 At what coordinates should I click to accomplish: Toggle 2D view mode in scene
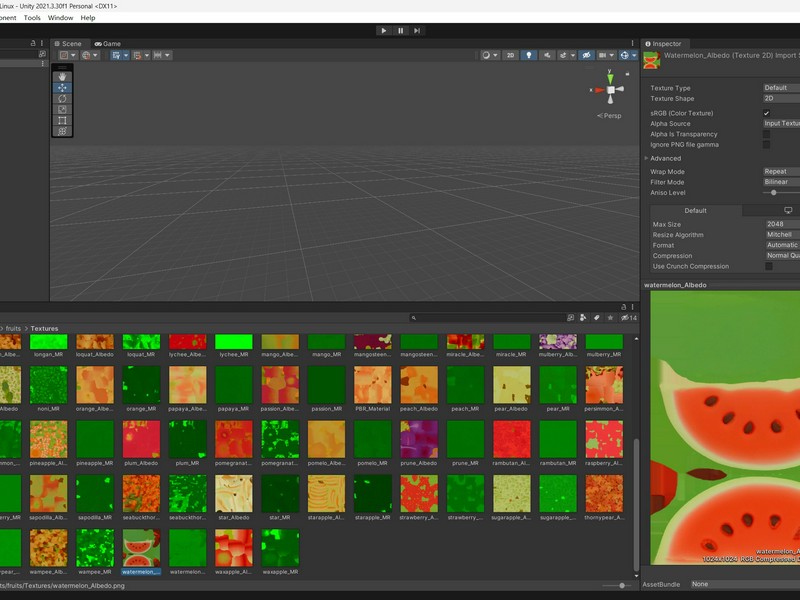point(510,55)
